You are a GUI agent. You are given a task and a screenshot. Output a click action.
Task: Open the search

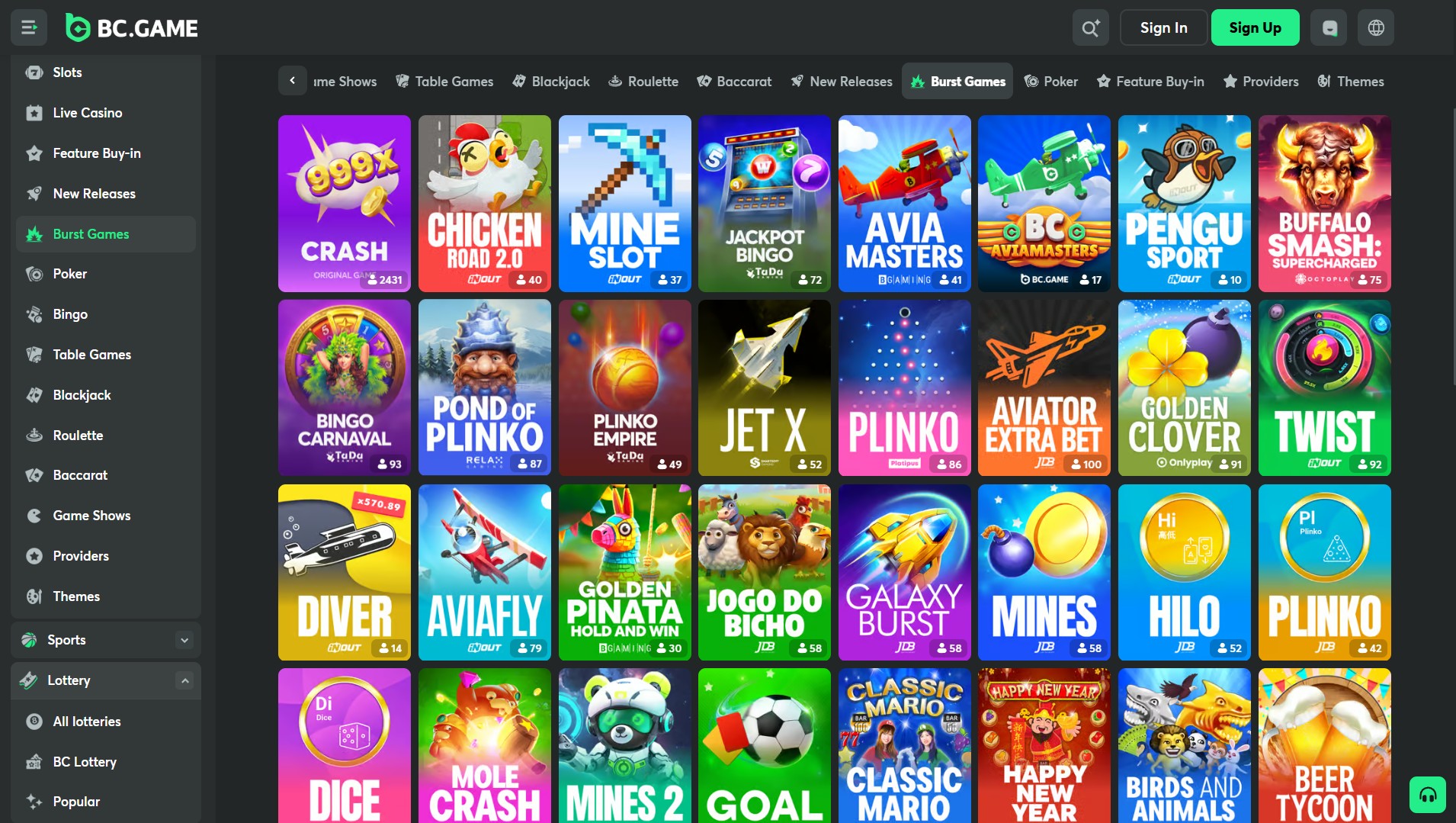pos(1090,27)
